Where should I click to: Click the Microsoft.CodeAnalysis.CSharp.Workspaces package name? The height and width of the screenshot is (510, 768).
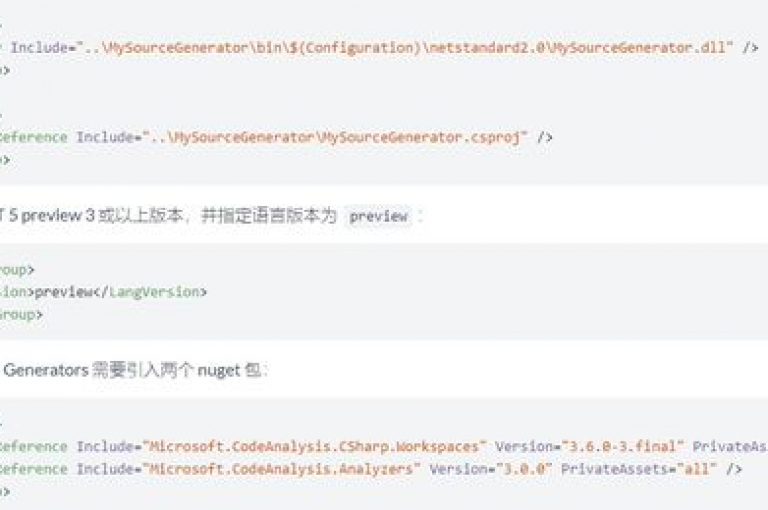pos(314,447)
